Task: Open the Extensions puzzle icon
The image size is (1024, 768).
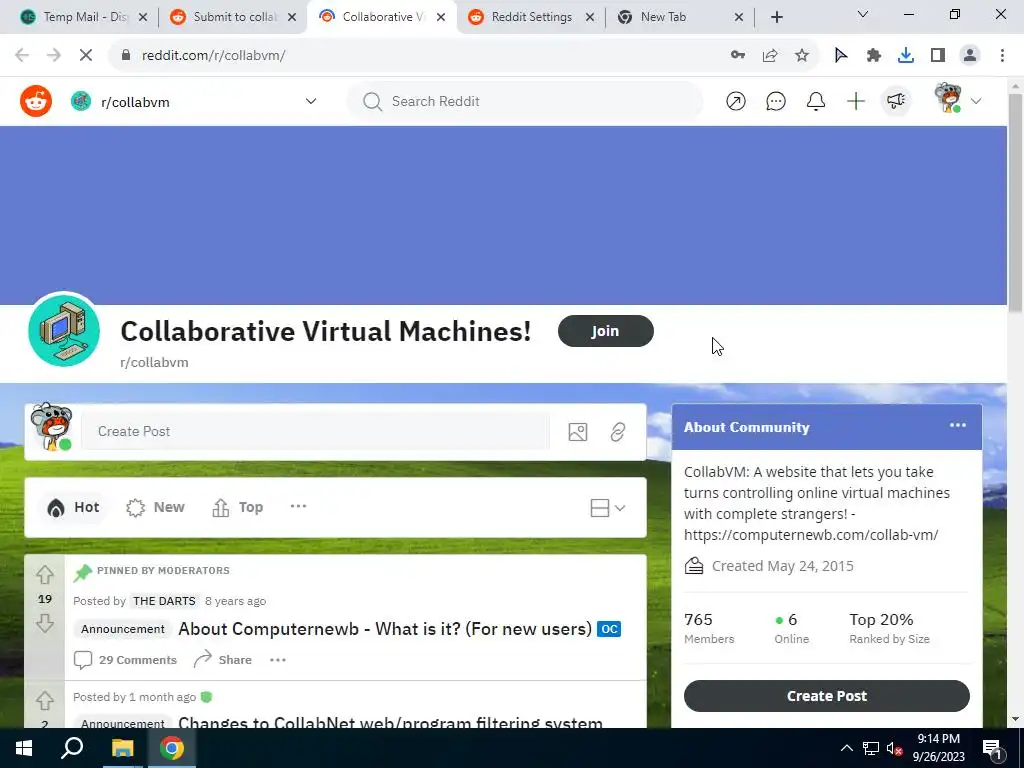Action: [873, 56]
